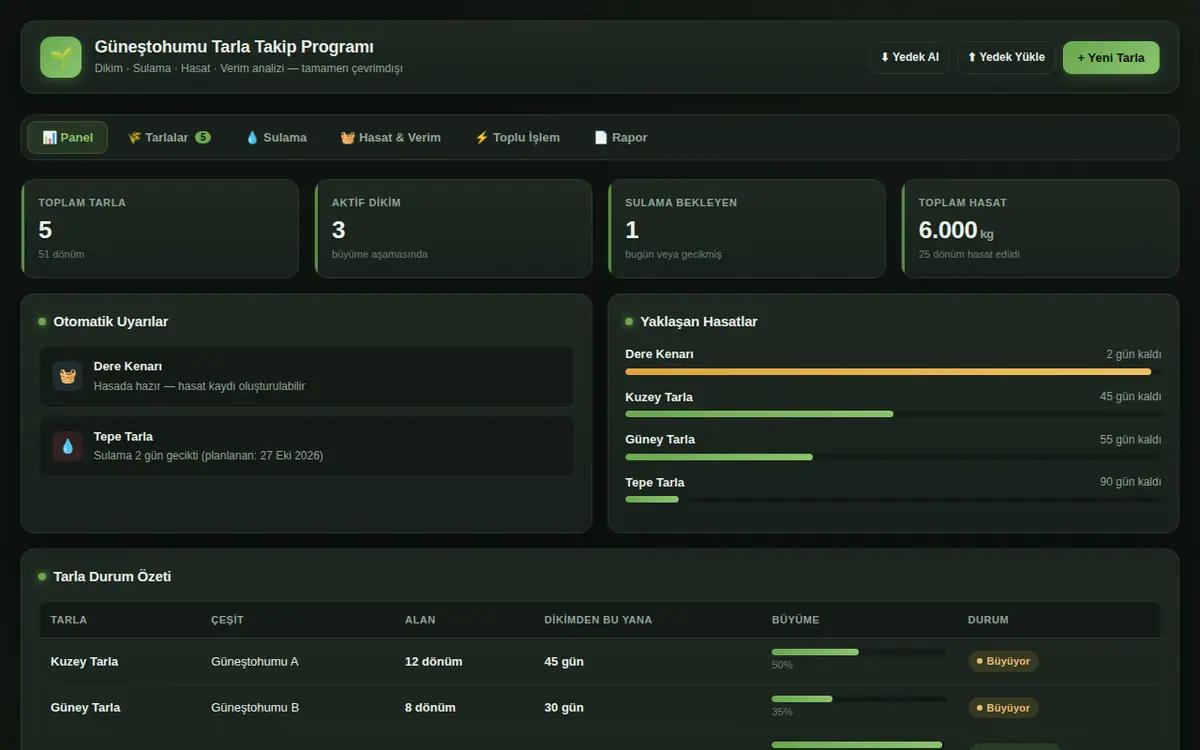Click the BÜYÜME column header
The image size is (1200, 750).
795,620
